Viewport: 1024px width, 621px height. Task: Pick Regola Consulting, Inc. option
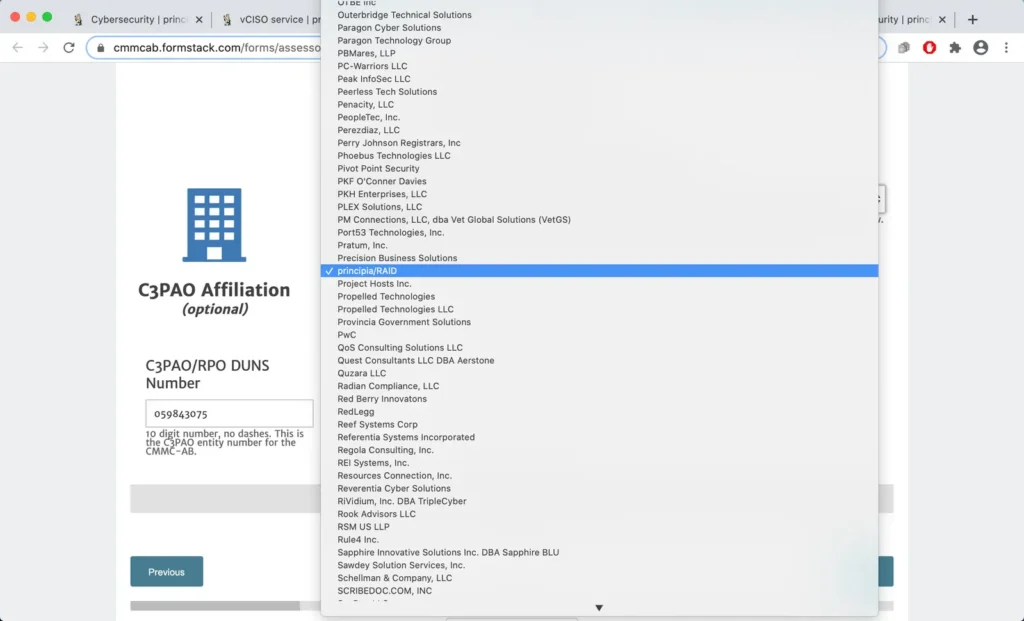pyautogui.click(x=599, y=450)
